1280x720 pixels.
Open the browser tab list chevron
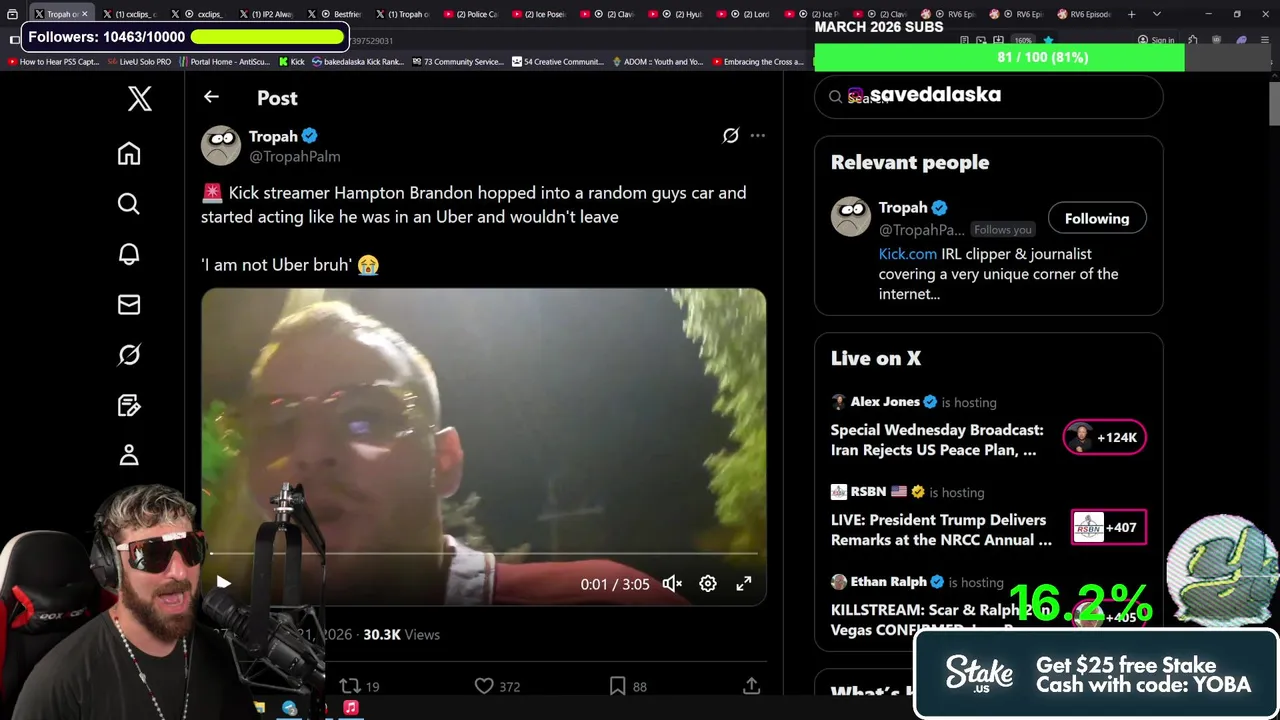click(1157, 14)
